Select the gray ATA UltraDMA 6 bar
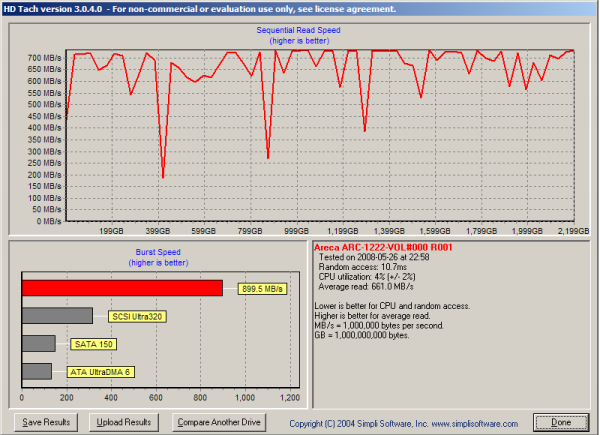Screen dimensions: 600x435 (37, 371)
